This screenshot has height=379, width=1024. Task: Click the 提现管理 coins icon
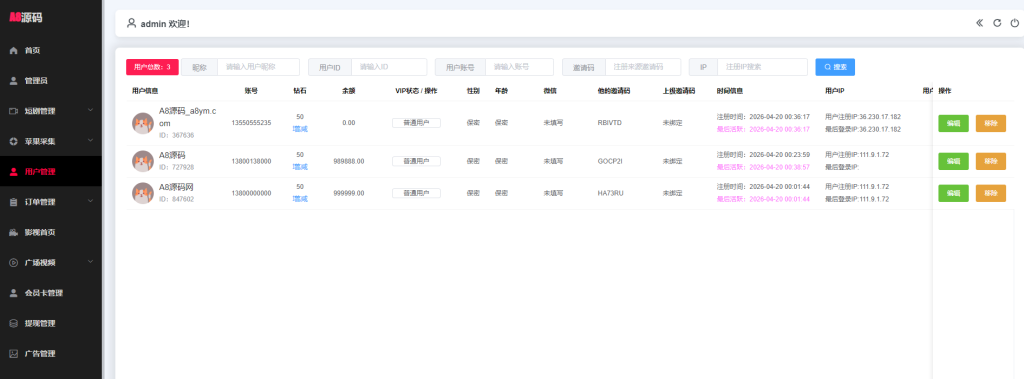click(14, 323)
